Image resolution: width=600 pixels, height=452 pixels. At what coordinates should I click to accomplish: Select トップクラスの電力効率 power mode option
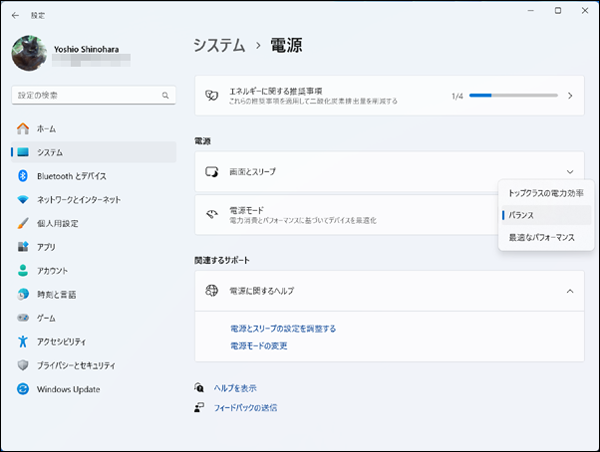(545, 192)
